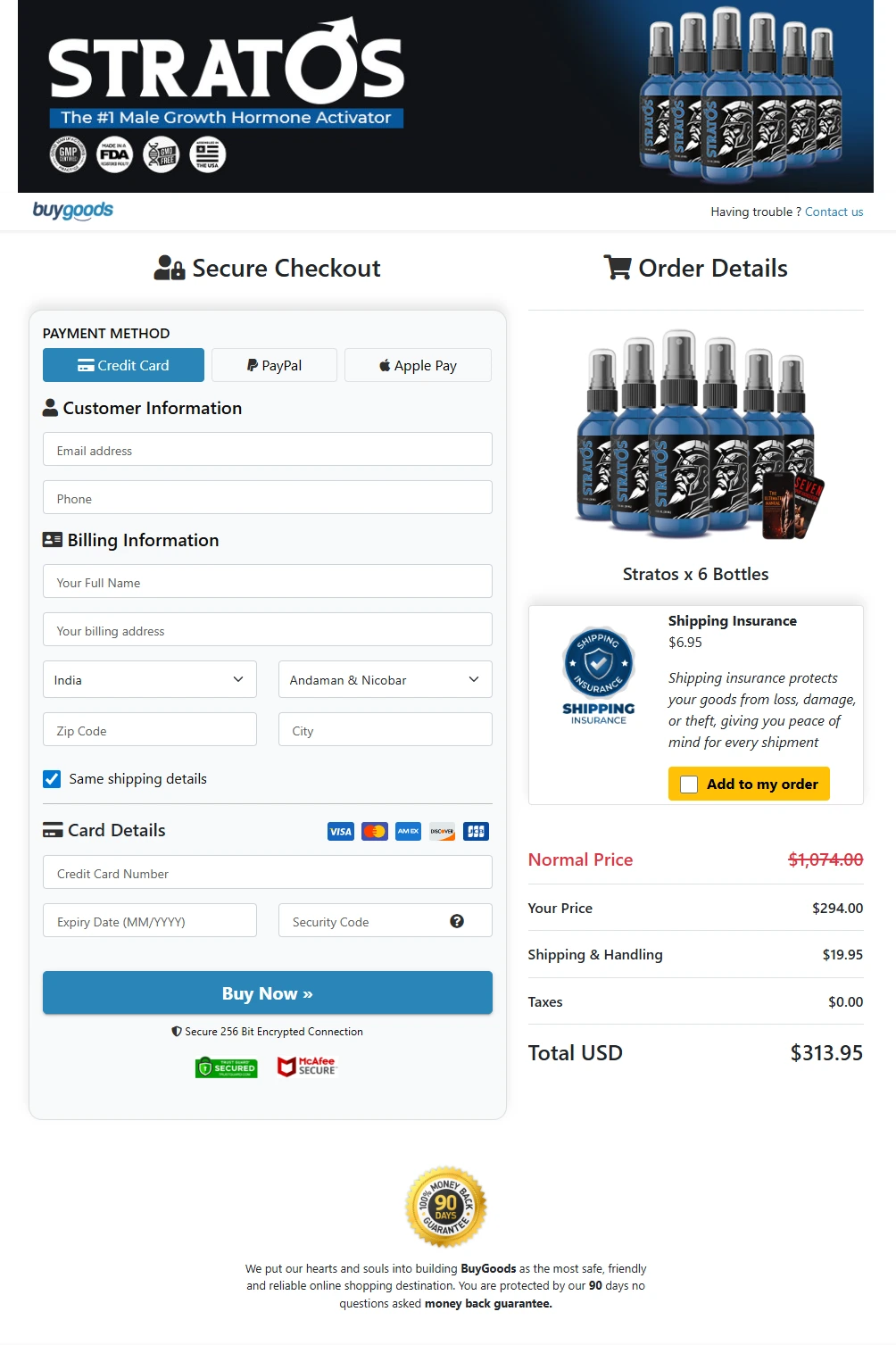Click the Visa card icon

(x=341, y=831)
